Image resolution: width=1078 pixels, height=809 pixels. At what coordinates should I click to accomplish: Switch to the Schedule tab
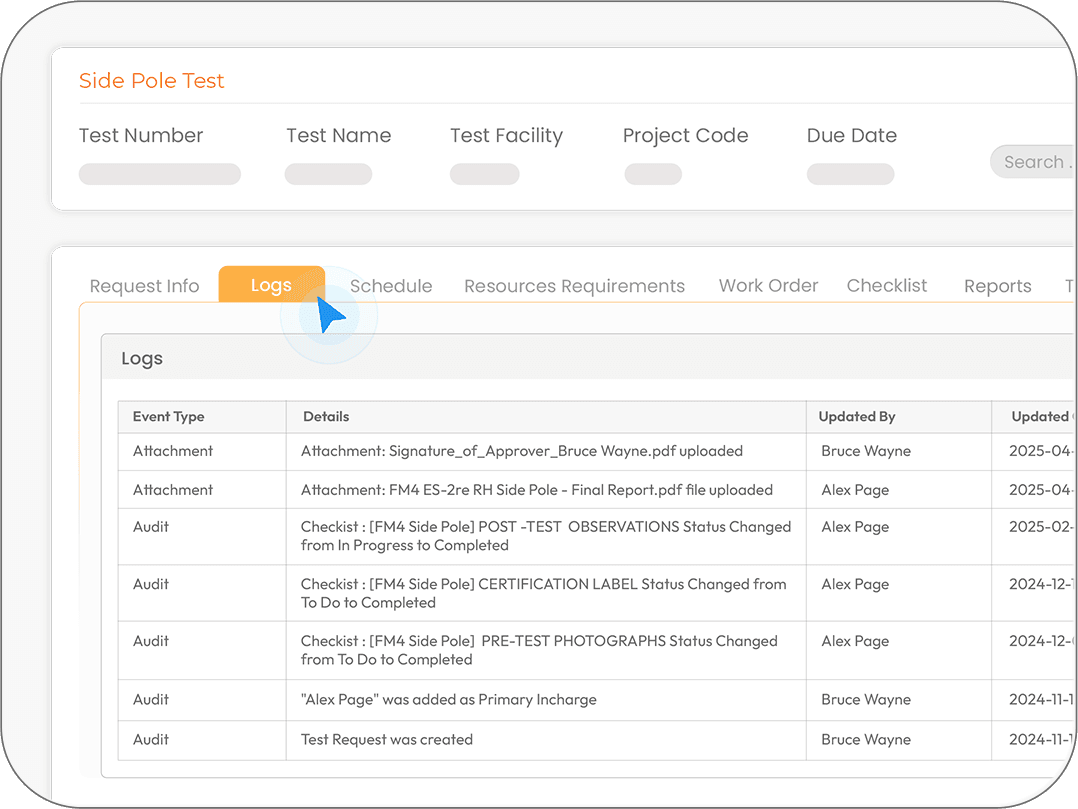(391, 286)
